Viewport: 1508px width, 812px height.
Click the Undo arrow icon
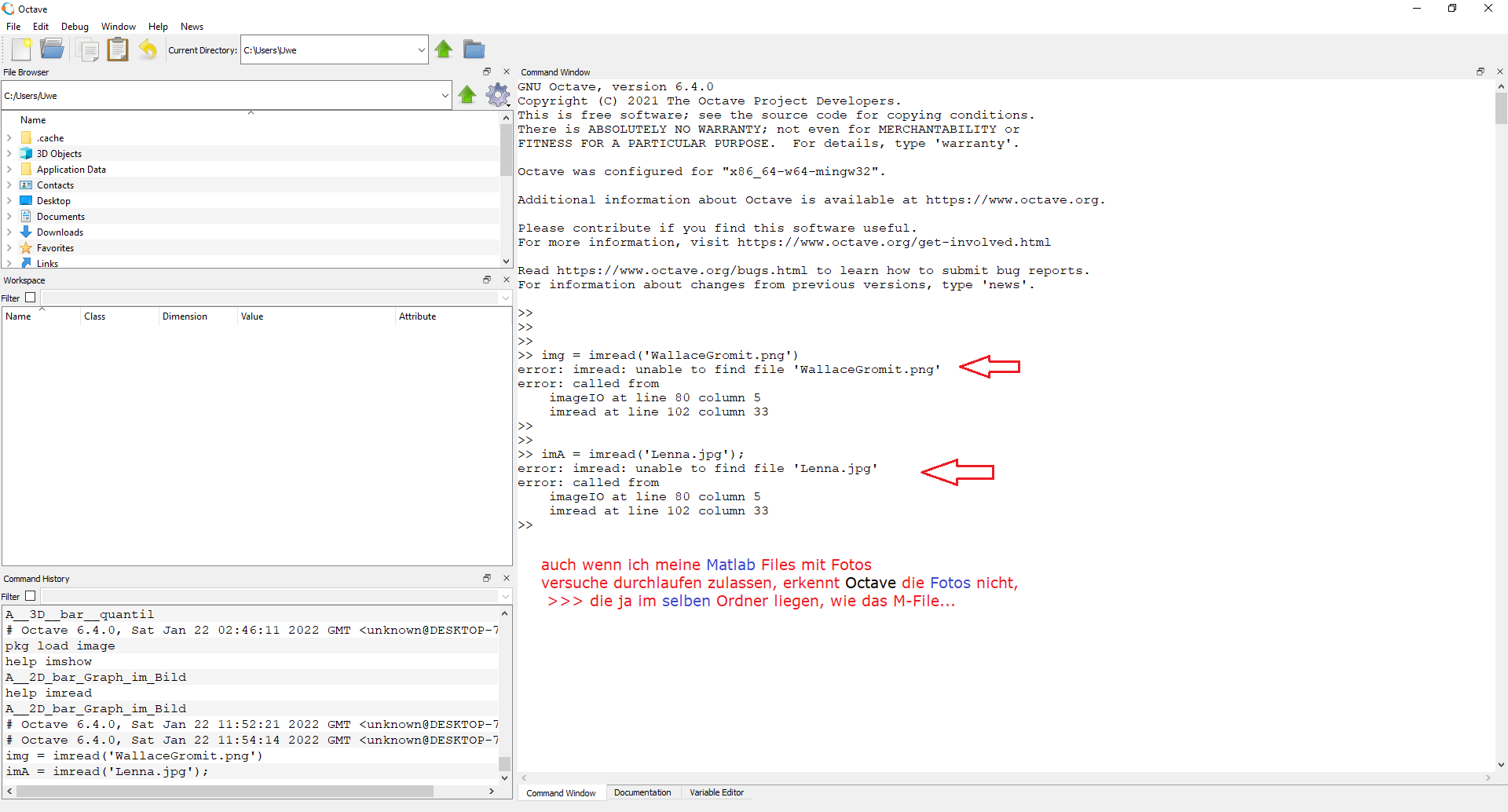[x=148, y=49]
